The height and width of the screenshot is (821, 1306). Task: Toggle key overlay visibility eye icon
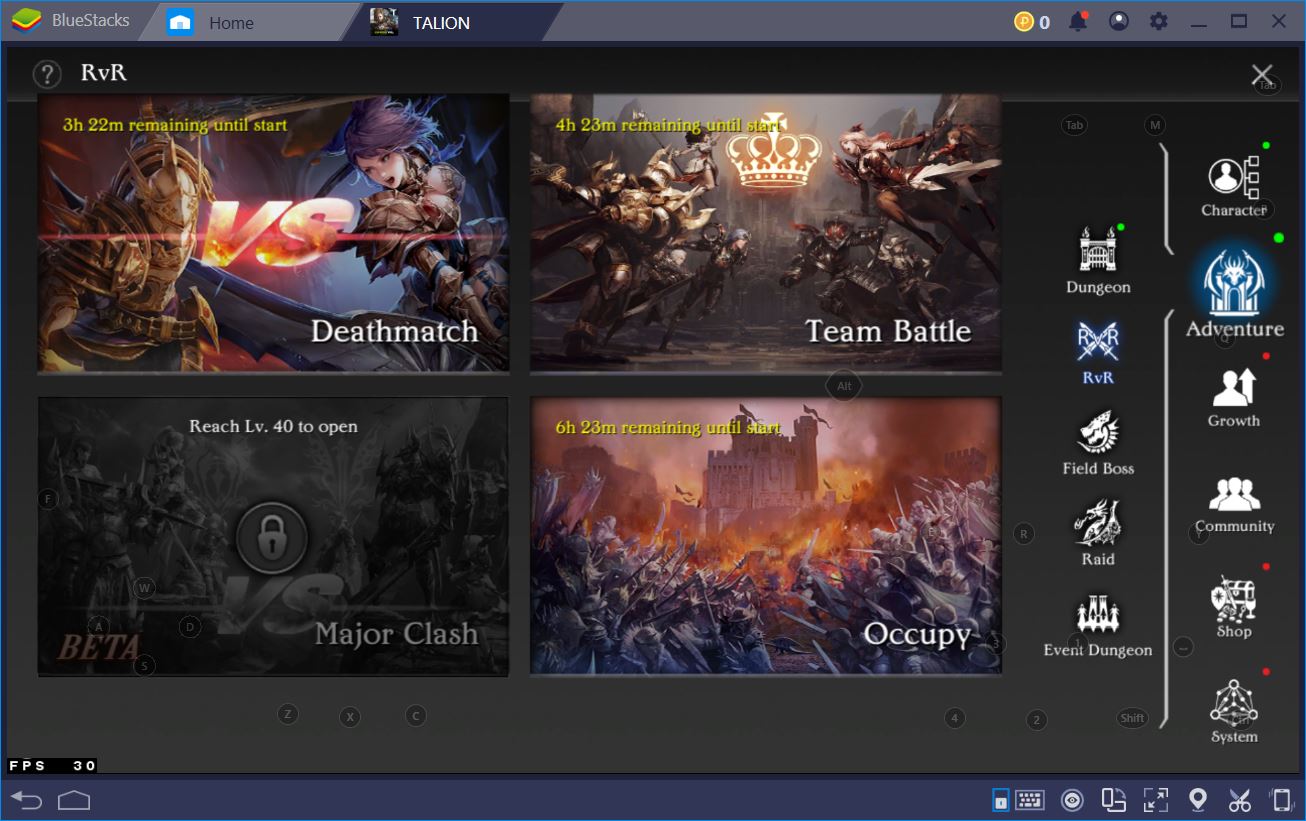[1072, 799]
